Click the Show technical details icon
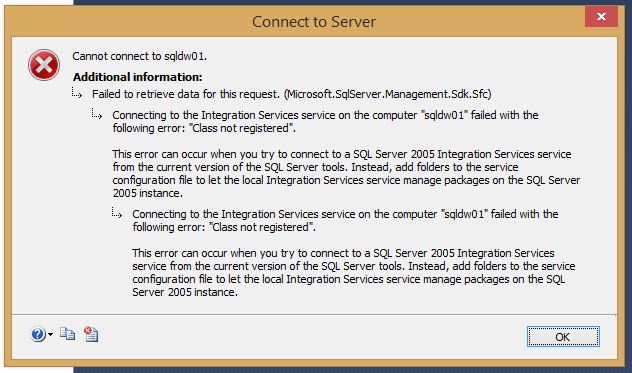Image resolution: width=632 pixels, height=373 pixels. point(91,334)
